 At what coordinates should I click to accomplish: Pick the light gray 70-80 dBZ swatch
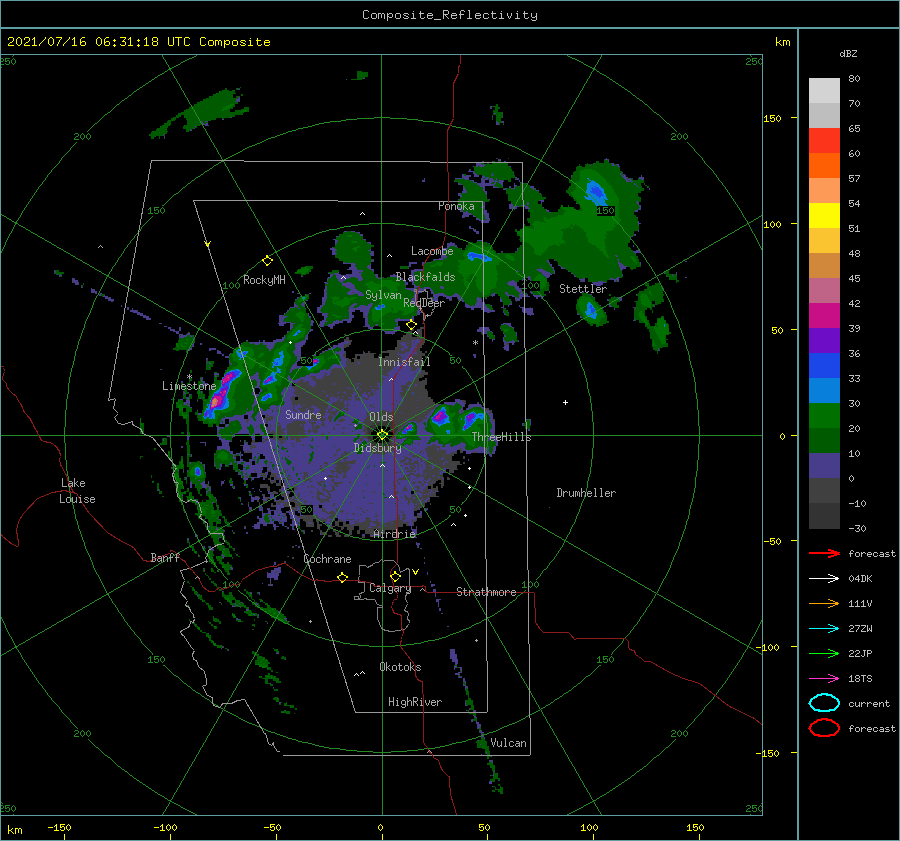tap(824, 91)
